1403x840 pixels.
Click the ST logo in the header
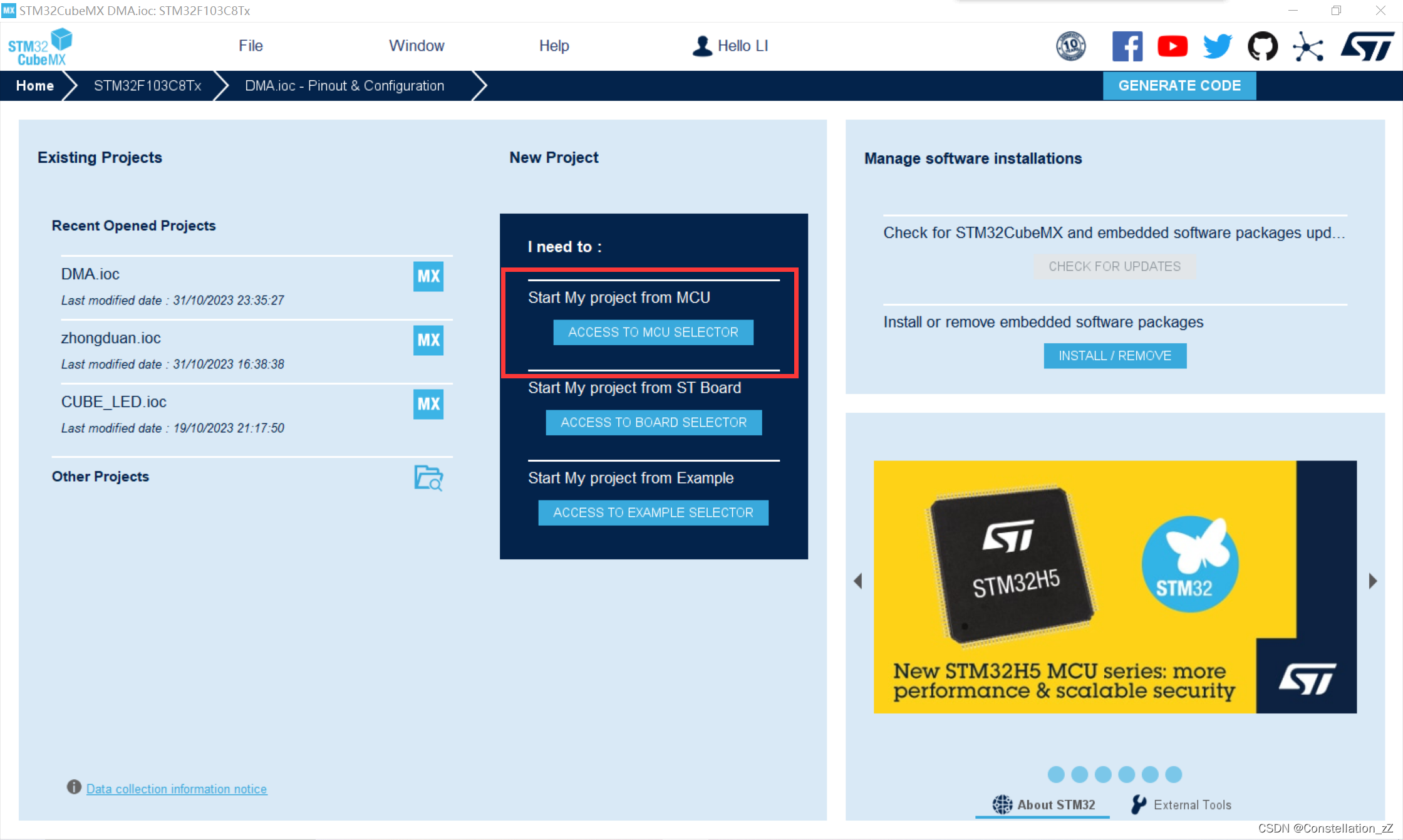[x=1367, y=47]
